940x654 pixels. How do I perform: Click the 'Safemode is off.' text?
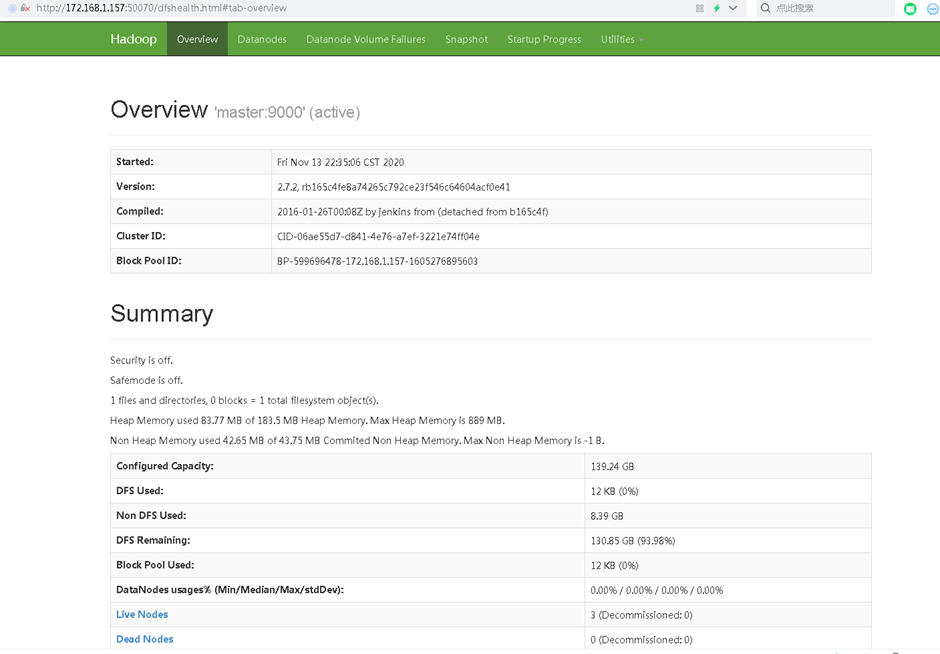coord(146,380)
